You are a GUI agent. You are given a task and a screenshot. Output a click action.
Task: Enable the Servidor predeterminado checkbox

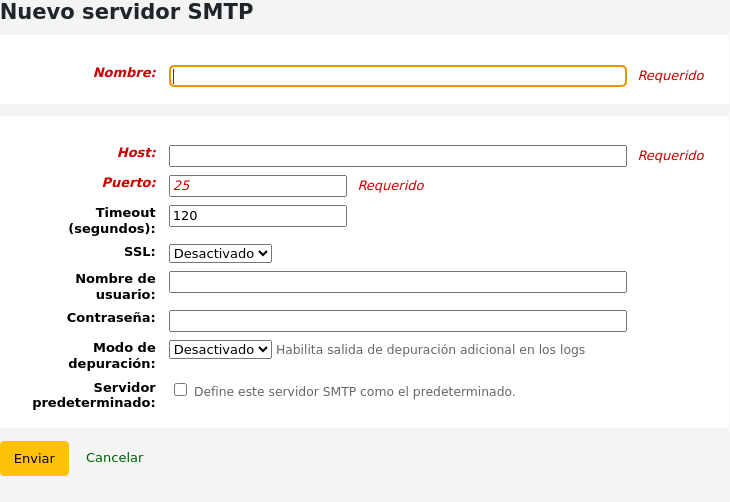pyautogui.click(x=181, y=390)
